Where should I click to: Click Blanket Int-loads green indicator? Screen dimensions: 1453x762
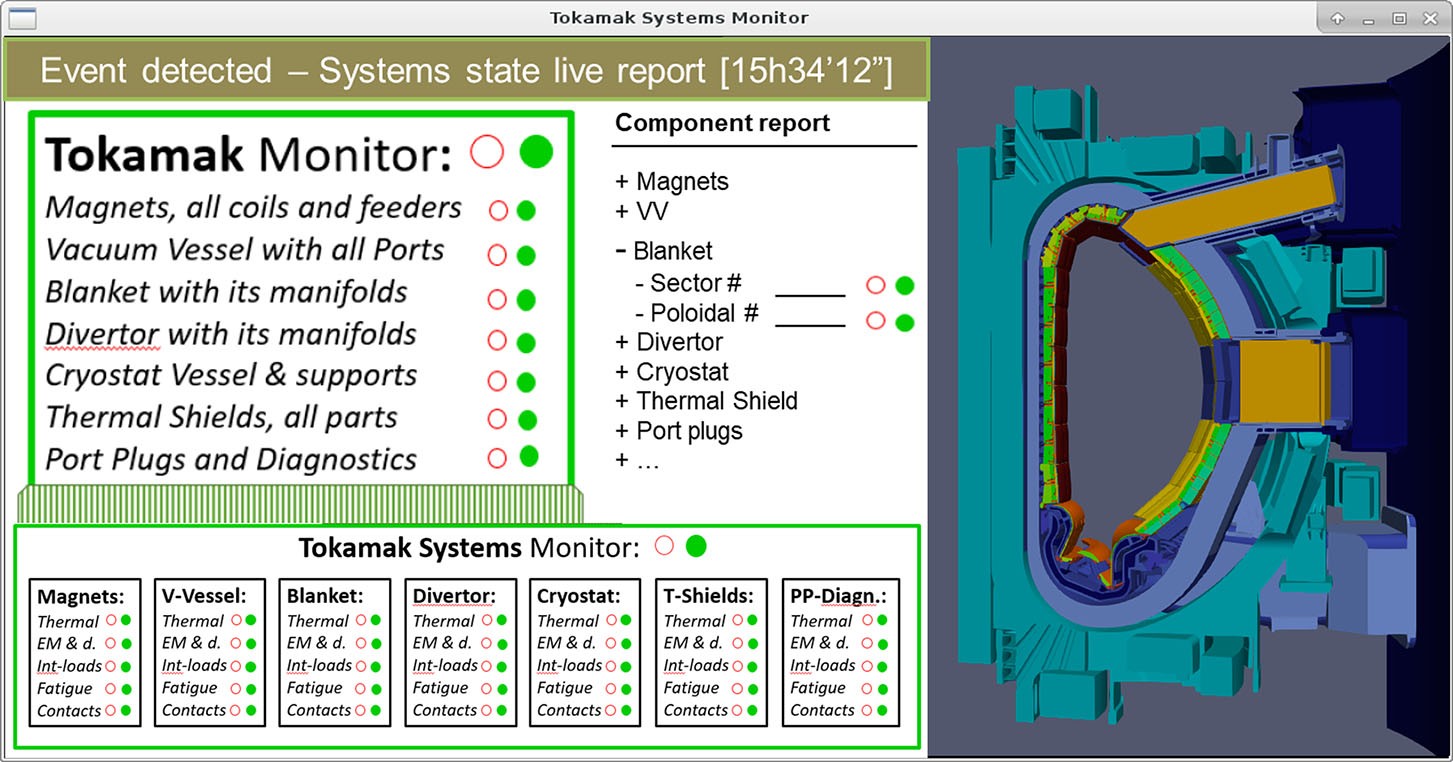pos(376,666)
